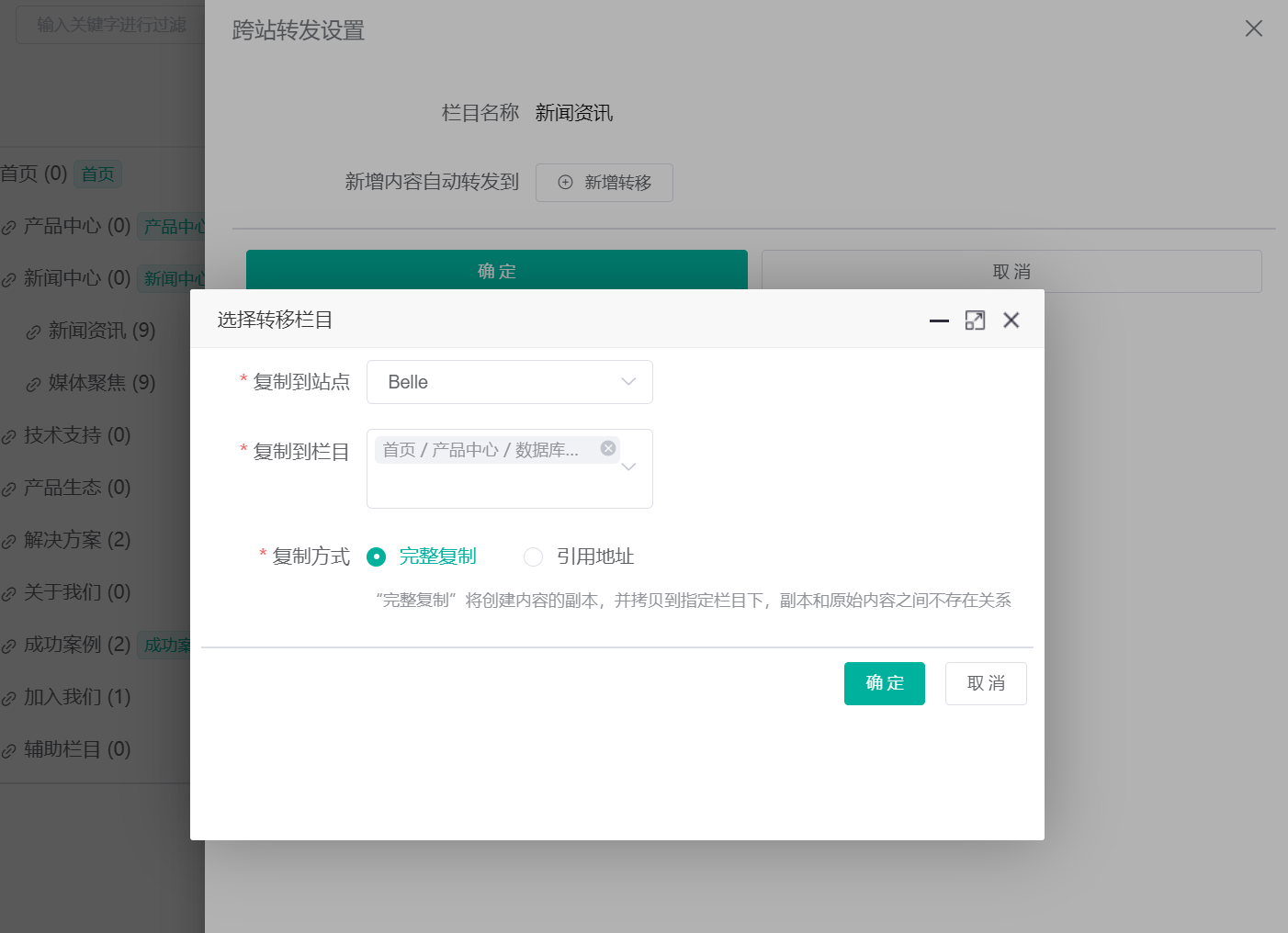Confirm with 确定 in 选择转移栏目 dialog
Screen dimensions: 1288x933
tap(884, 683)
